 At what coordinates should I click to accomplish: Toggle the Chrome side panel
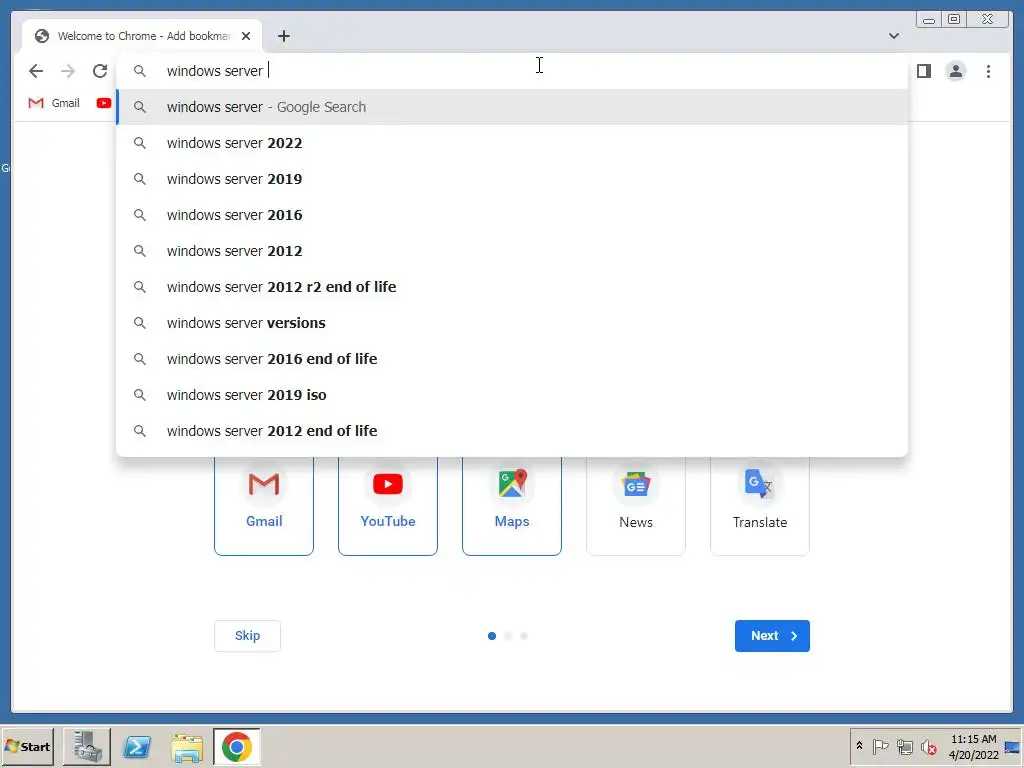[x=923, y=71]
